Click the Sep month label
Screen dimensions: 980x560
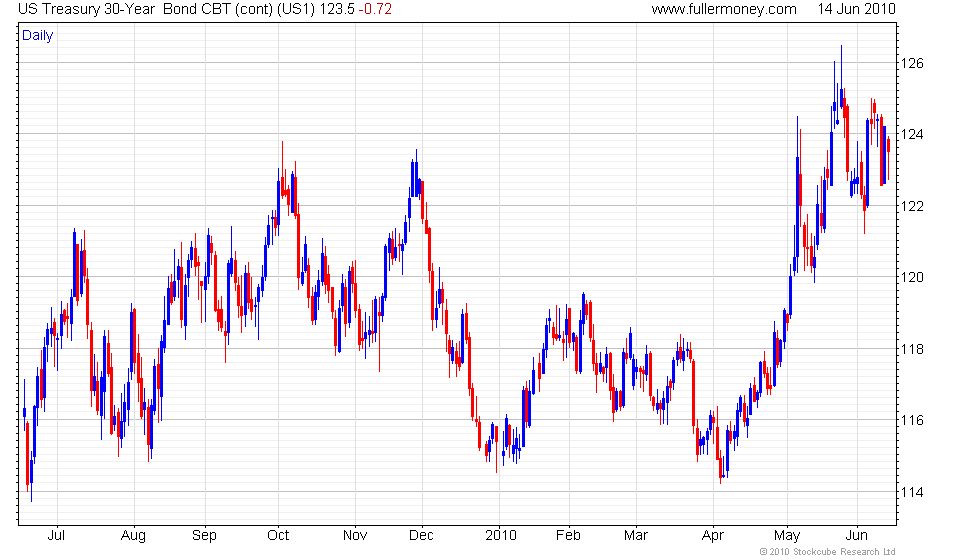point(204,536)
